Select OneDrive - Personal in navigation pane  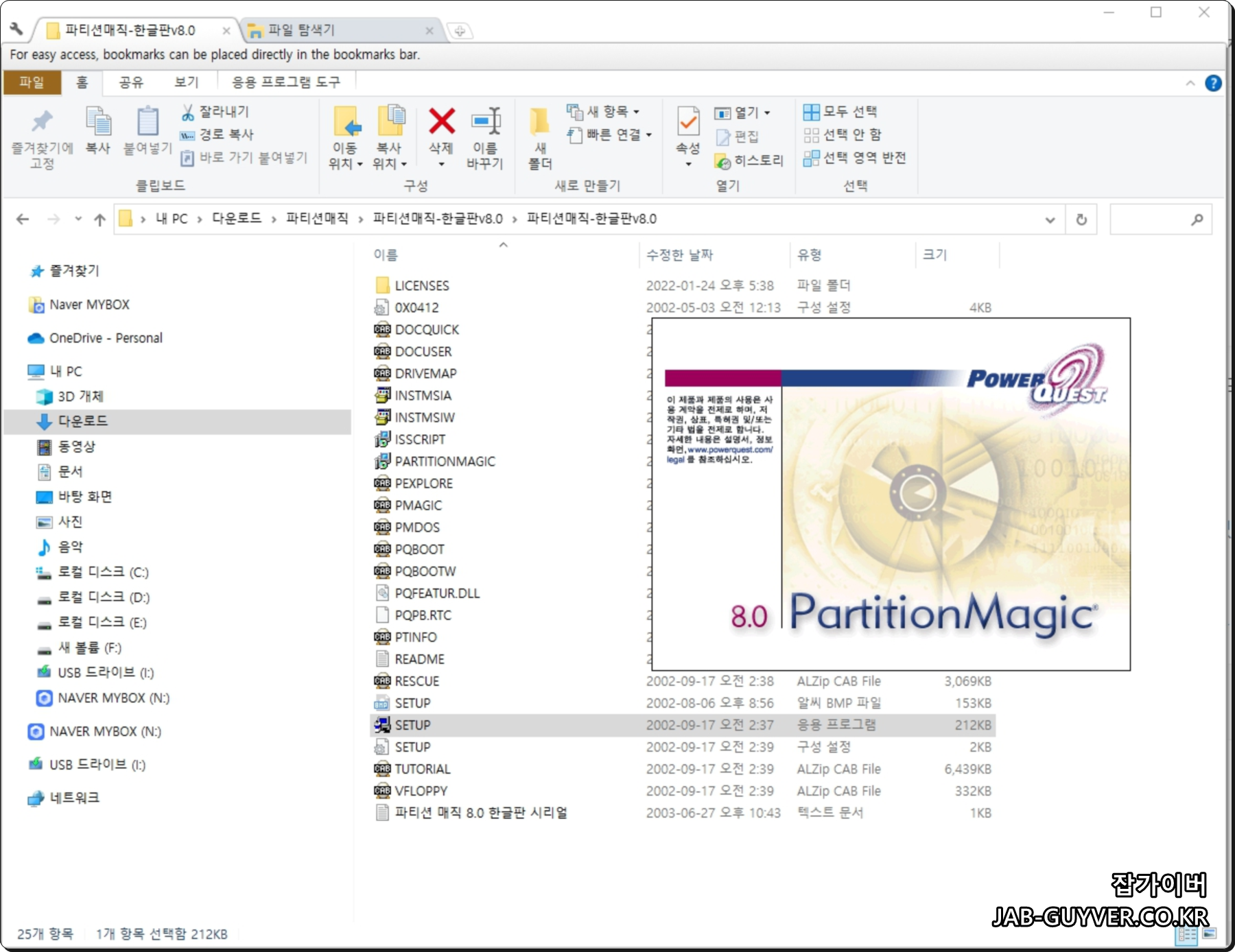95,338
